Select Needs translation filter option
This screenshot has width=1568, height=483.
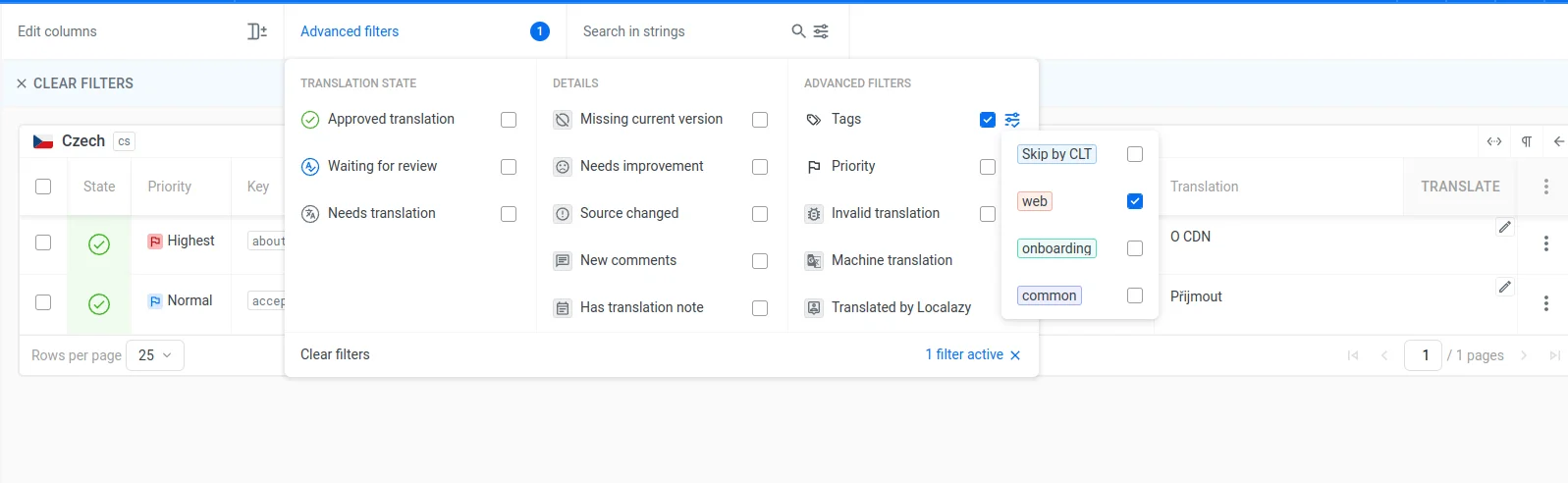[x=381, y=214]
